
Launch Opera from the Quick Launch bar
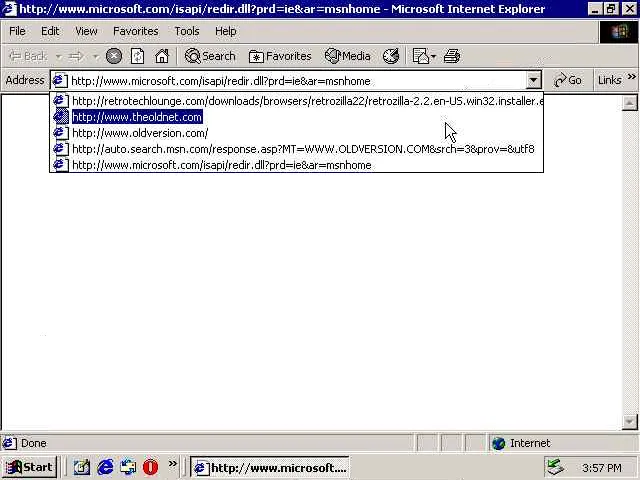[151, 467]
